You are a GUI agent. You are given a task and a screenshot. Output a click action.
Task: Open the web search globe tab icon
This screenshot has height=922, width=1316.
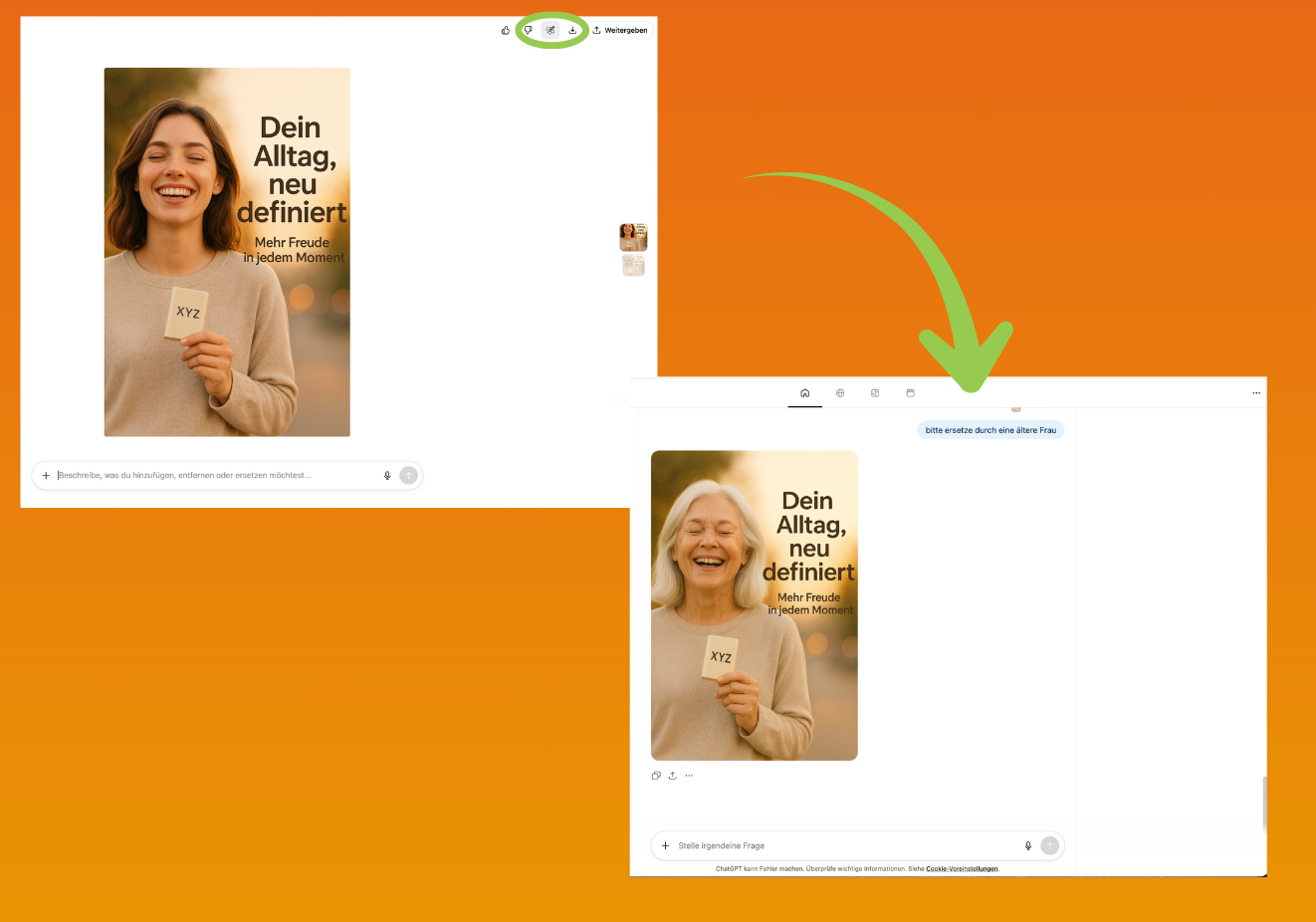[x=840, y=392]
